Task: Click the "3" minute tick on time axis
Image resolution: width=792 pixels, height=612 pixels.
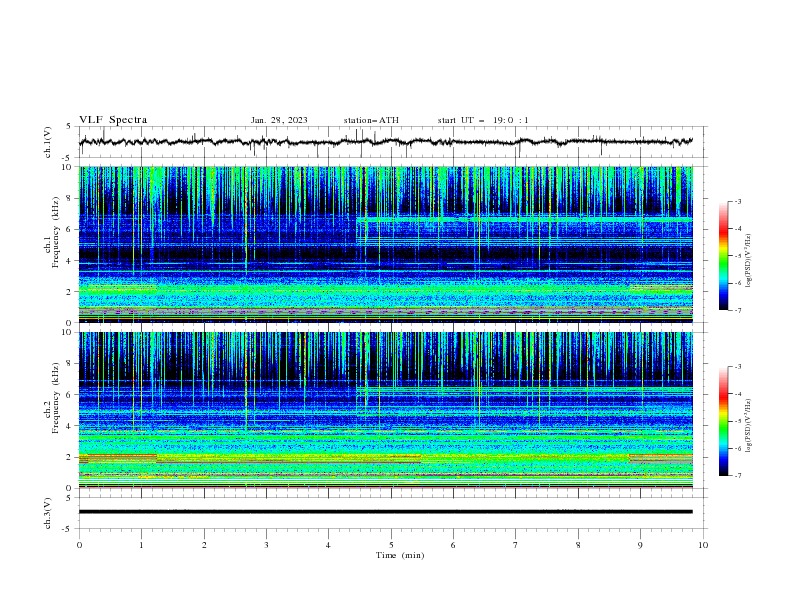Action: [x=266, y=545]
